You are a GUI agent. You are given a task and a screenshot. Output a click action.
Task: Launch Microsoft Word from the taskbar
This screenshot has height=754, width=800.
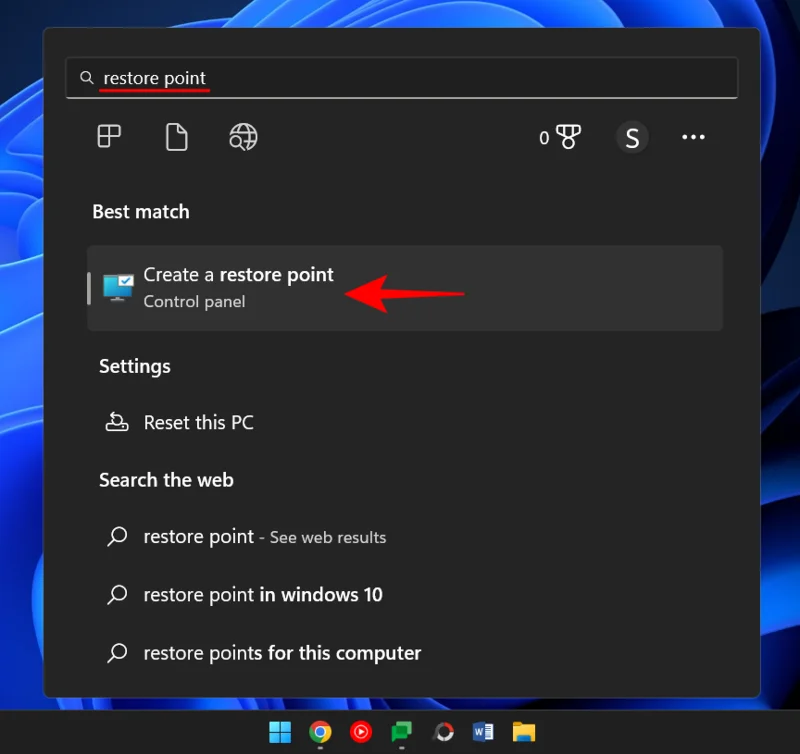click(483, 732)
